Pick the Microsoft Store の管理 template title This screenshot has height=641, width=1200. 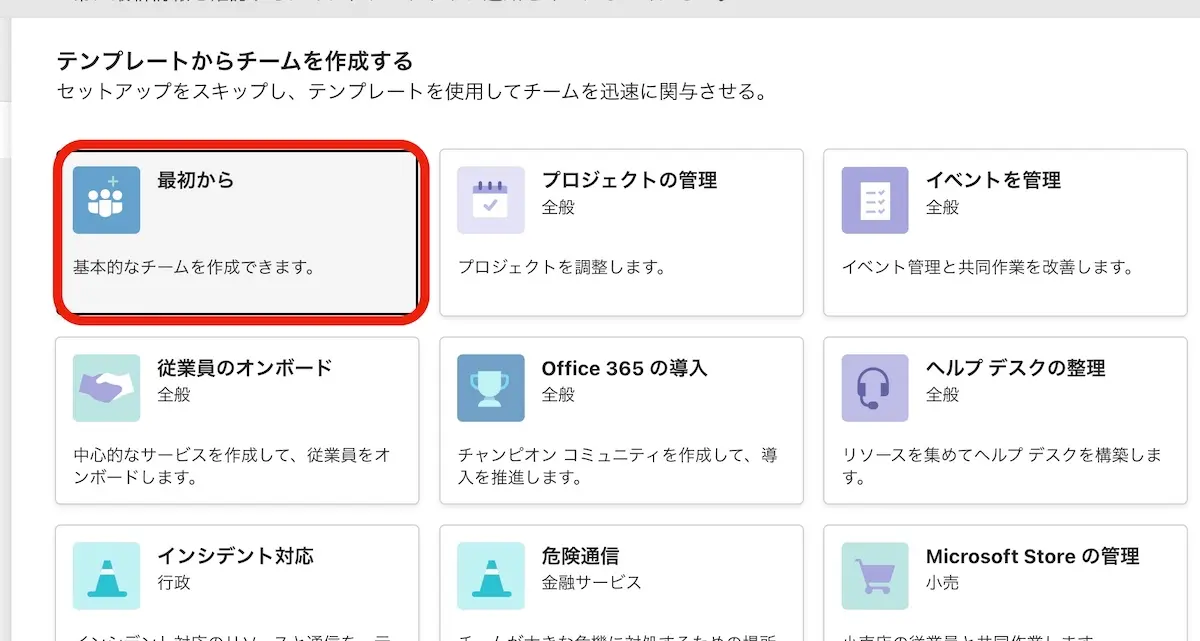[x=1032, y=556]
